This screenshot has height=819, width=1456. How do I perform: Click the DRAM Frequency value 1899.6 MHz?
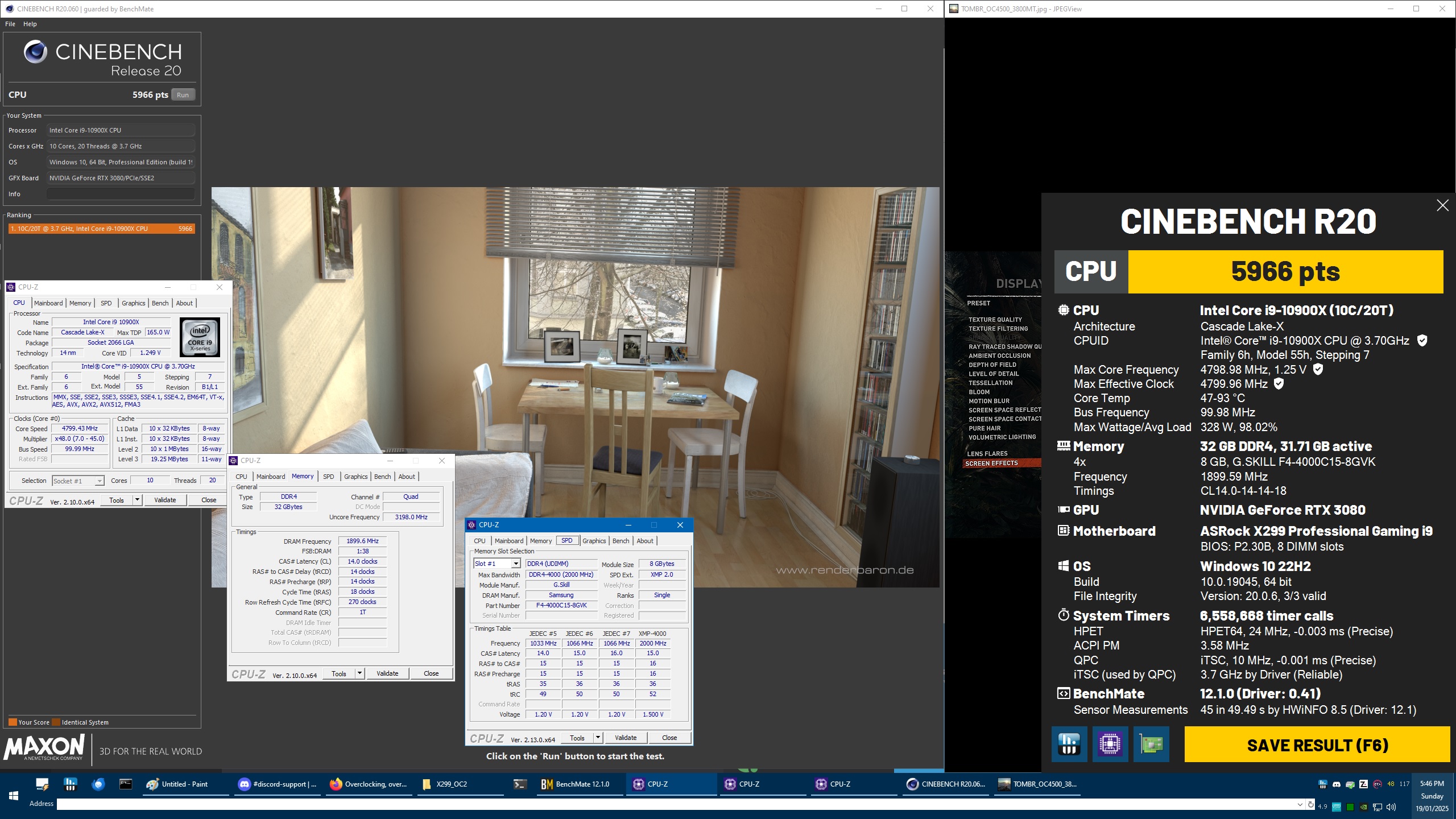[x=362, y=541]
